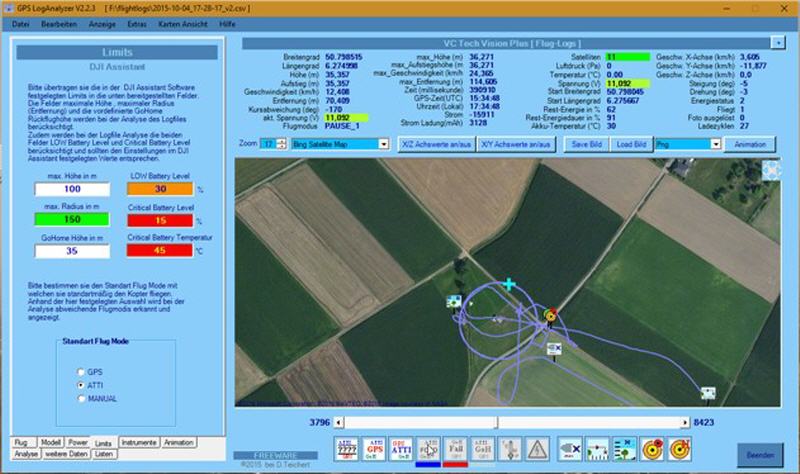Click the quadcopter icon in map top corner
Screen dimensions: 800x474
770,170
